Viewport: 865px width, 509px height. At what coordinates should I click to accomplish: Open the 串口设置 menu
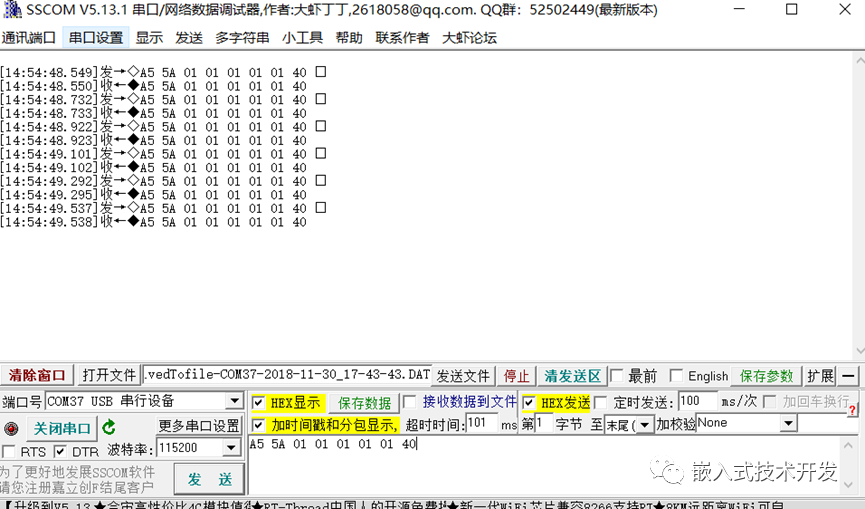click(96, 37)
